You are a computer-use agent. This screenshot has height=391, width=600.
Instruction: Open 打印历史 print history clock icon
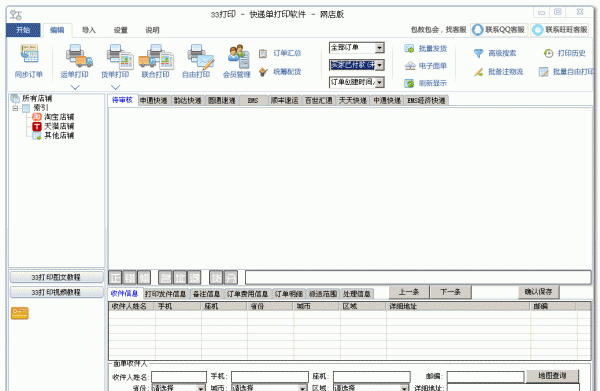(548, 54)
